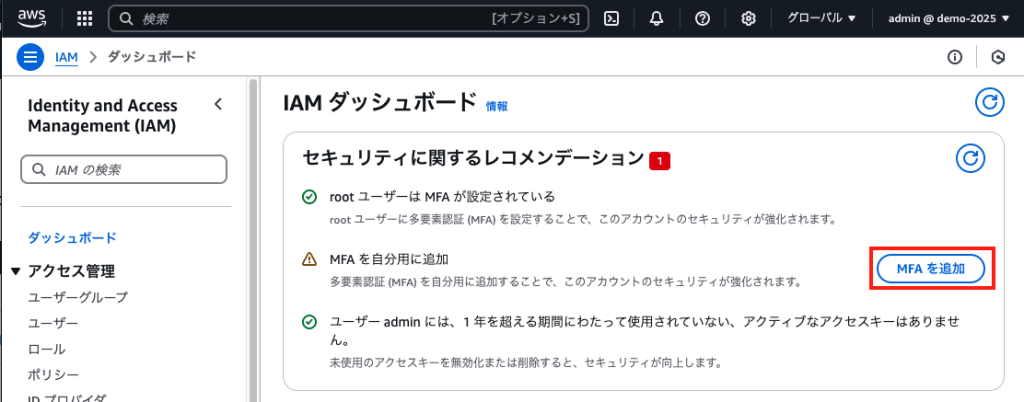Open the services grid menu icon

(x=85, y=18)
